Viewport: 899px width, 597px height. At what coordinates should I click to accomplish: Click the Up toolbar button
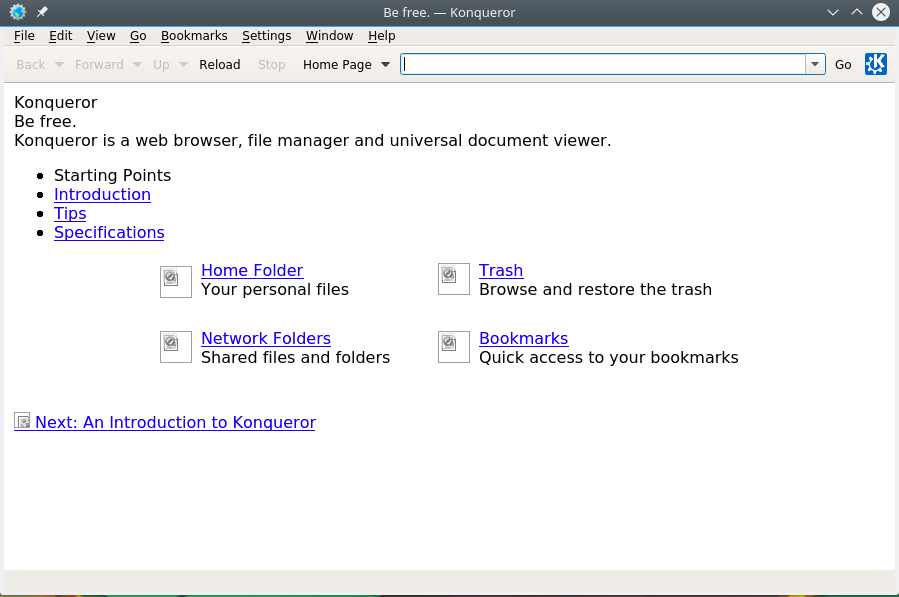click(161, 65)
